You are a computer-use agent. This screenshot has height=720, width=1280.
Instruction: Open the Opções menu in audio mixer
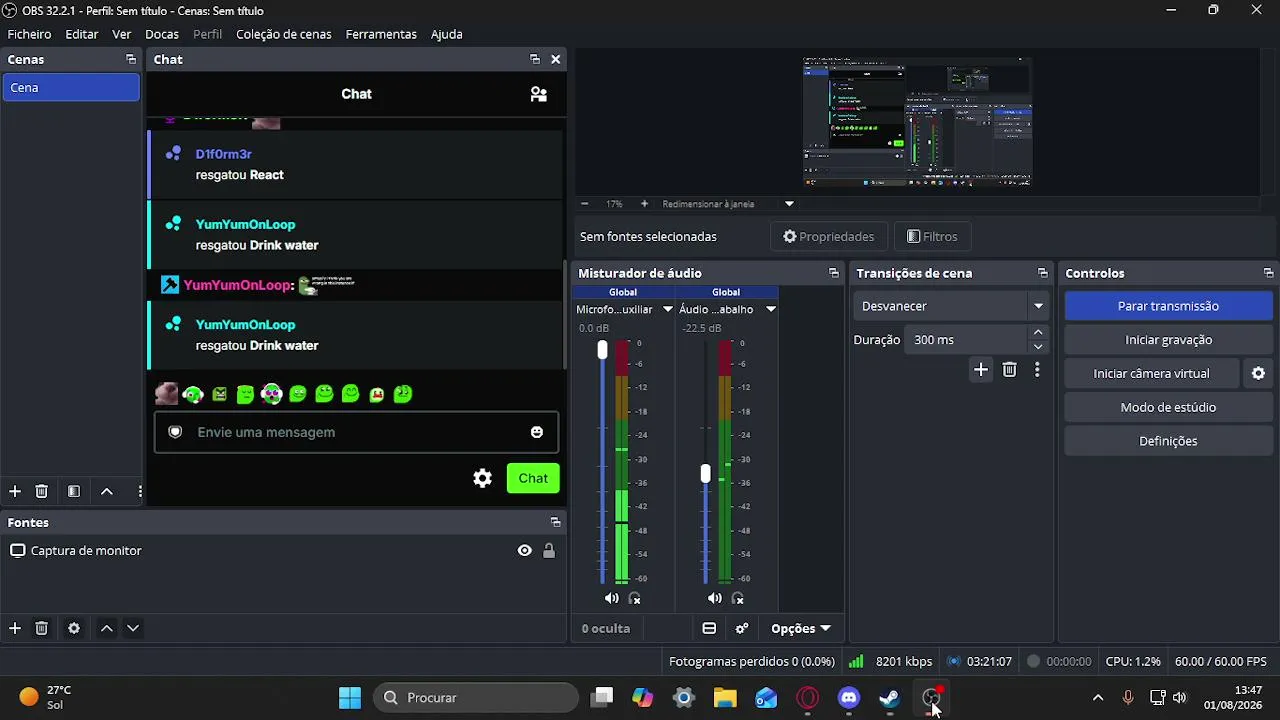[x=801, y=628]
